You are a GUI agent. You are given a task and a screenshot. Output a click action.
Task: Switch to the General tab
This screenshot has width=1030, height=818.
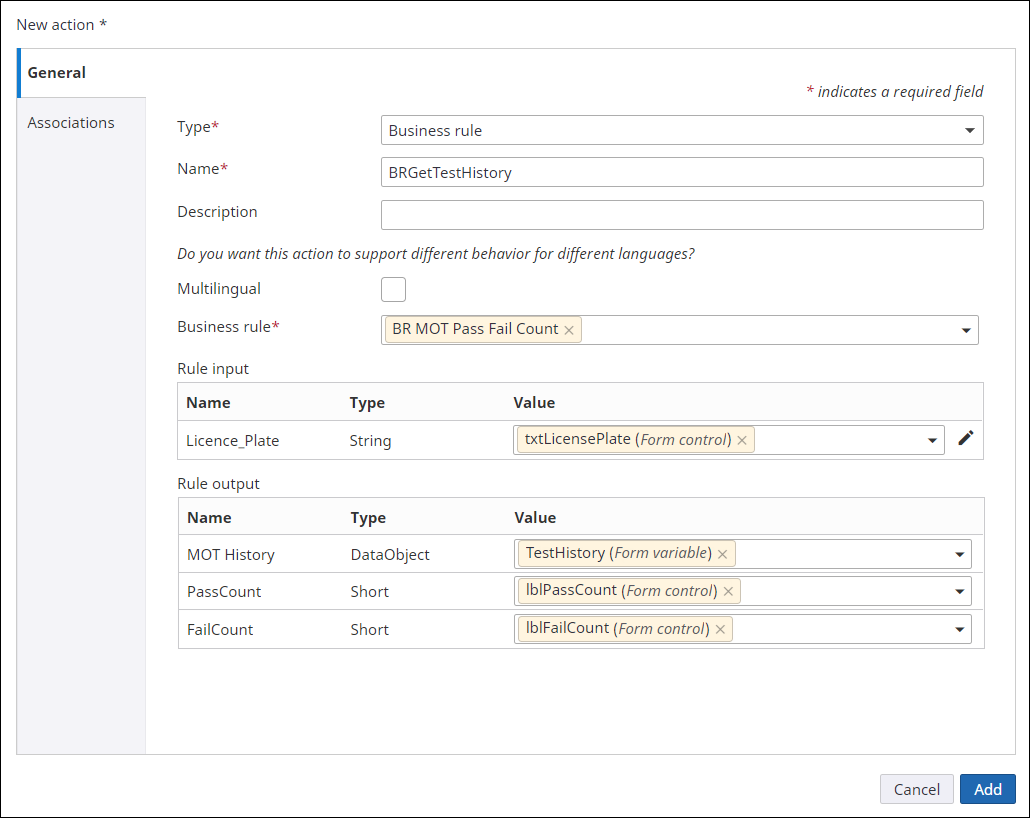57,73
